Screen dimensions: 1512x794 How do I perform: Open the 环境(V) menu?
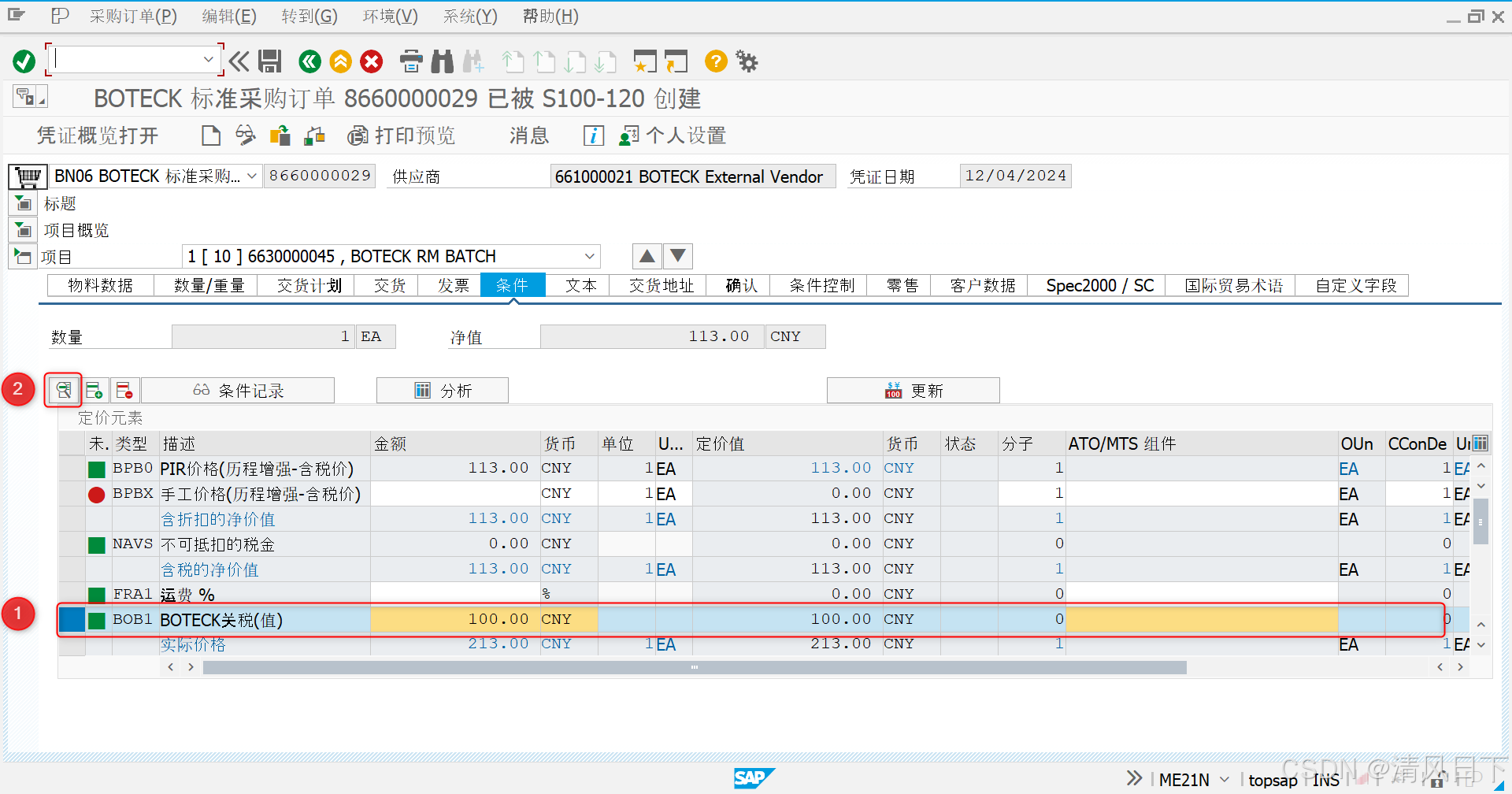(391, 17)
